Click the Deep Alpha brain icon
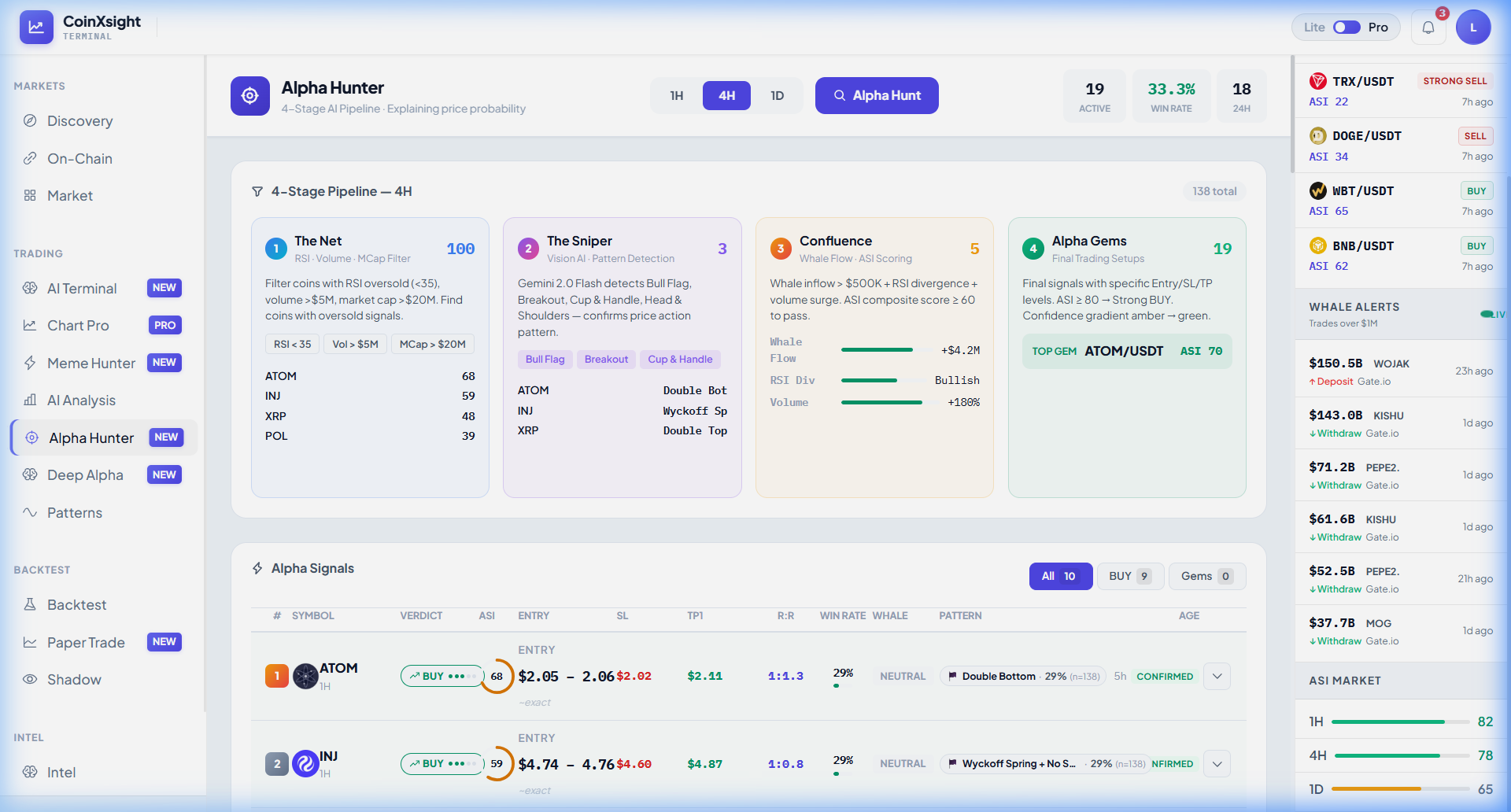Viewport: 1511px width, 812px height. click(30, 474)
